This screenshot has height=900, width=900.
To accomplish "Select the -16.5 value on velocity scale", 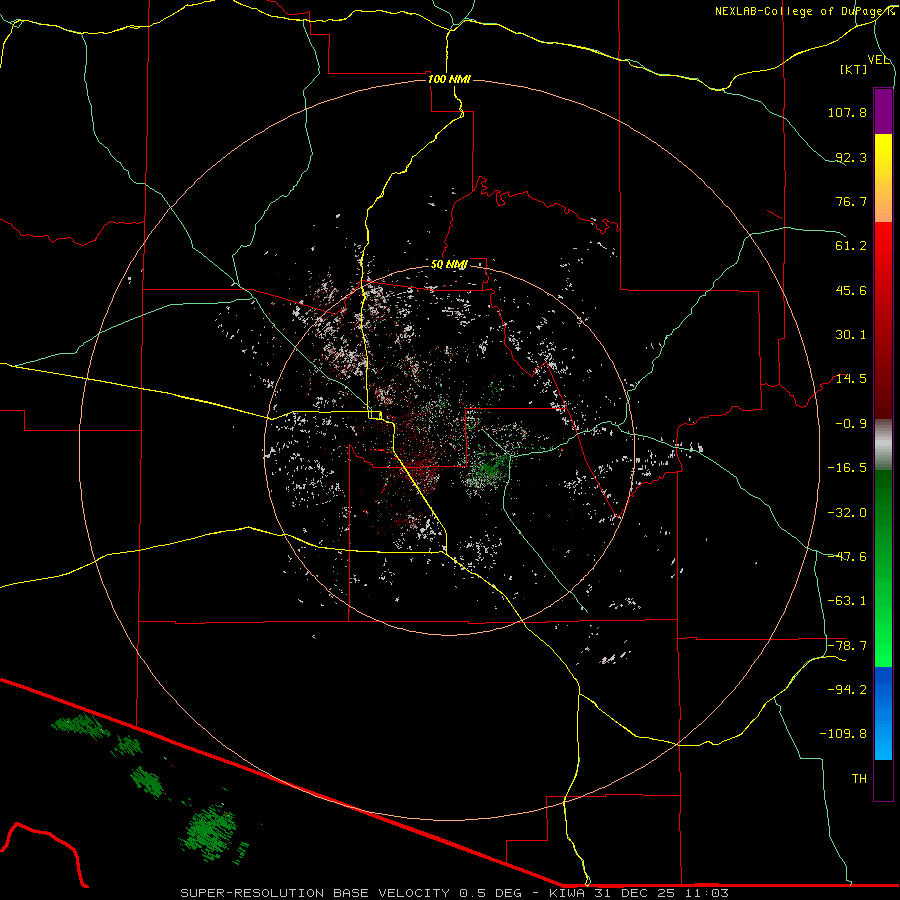I will [x=847, y=468].
